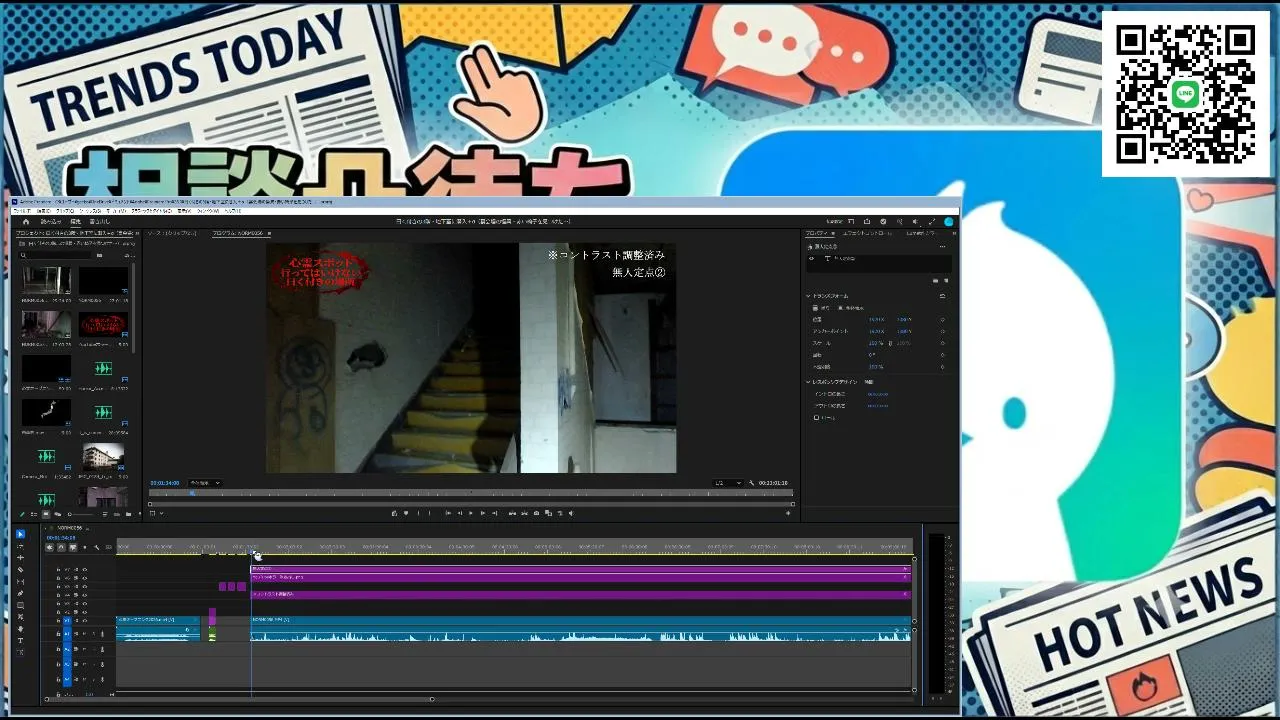Toggle the lock on the A1 track
This screenshot has height=720, width=1280.
58,633
